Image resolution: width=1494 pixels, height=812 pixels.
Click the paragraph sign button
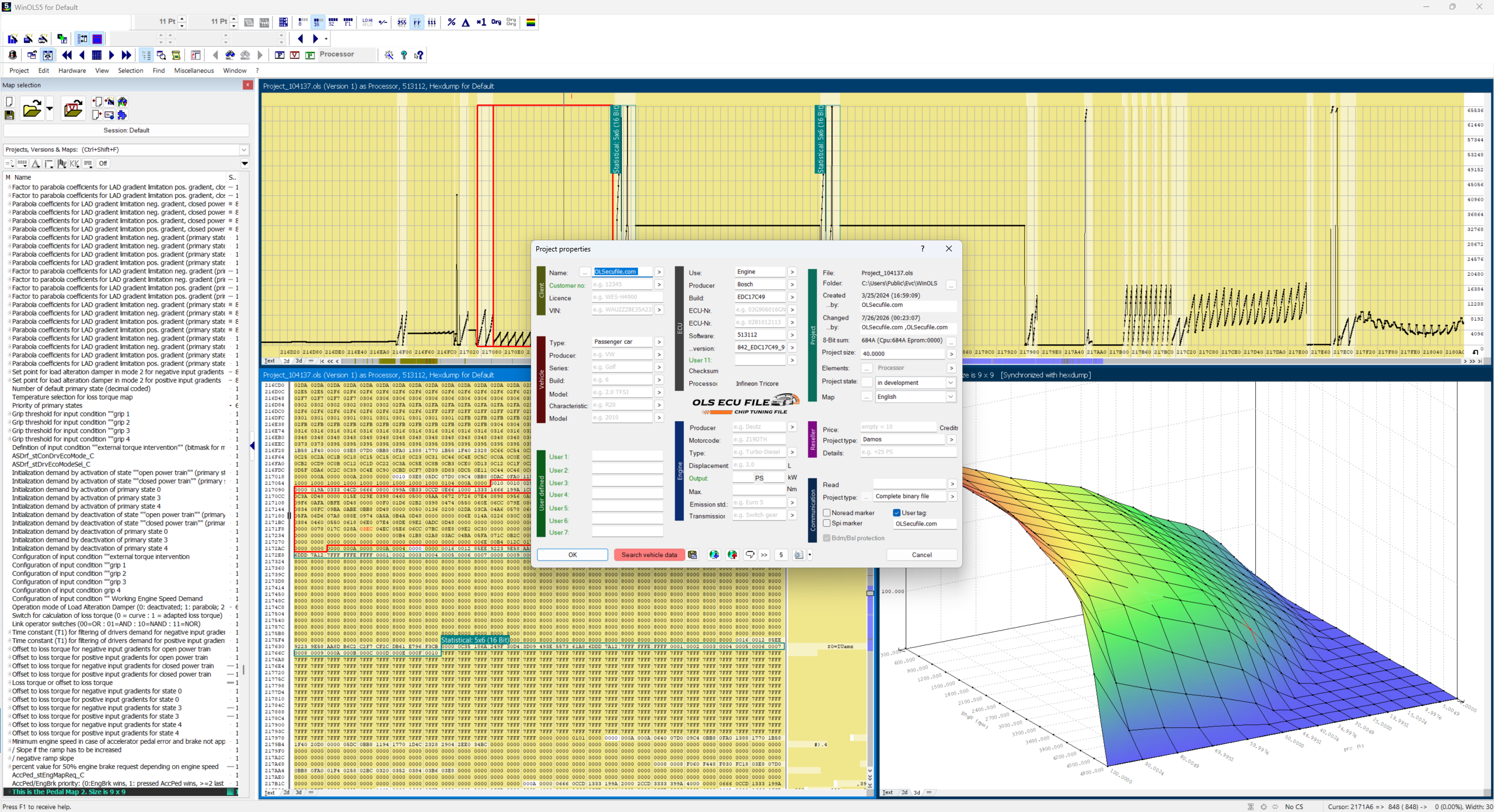(x=781, y=555)
